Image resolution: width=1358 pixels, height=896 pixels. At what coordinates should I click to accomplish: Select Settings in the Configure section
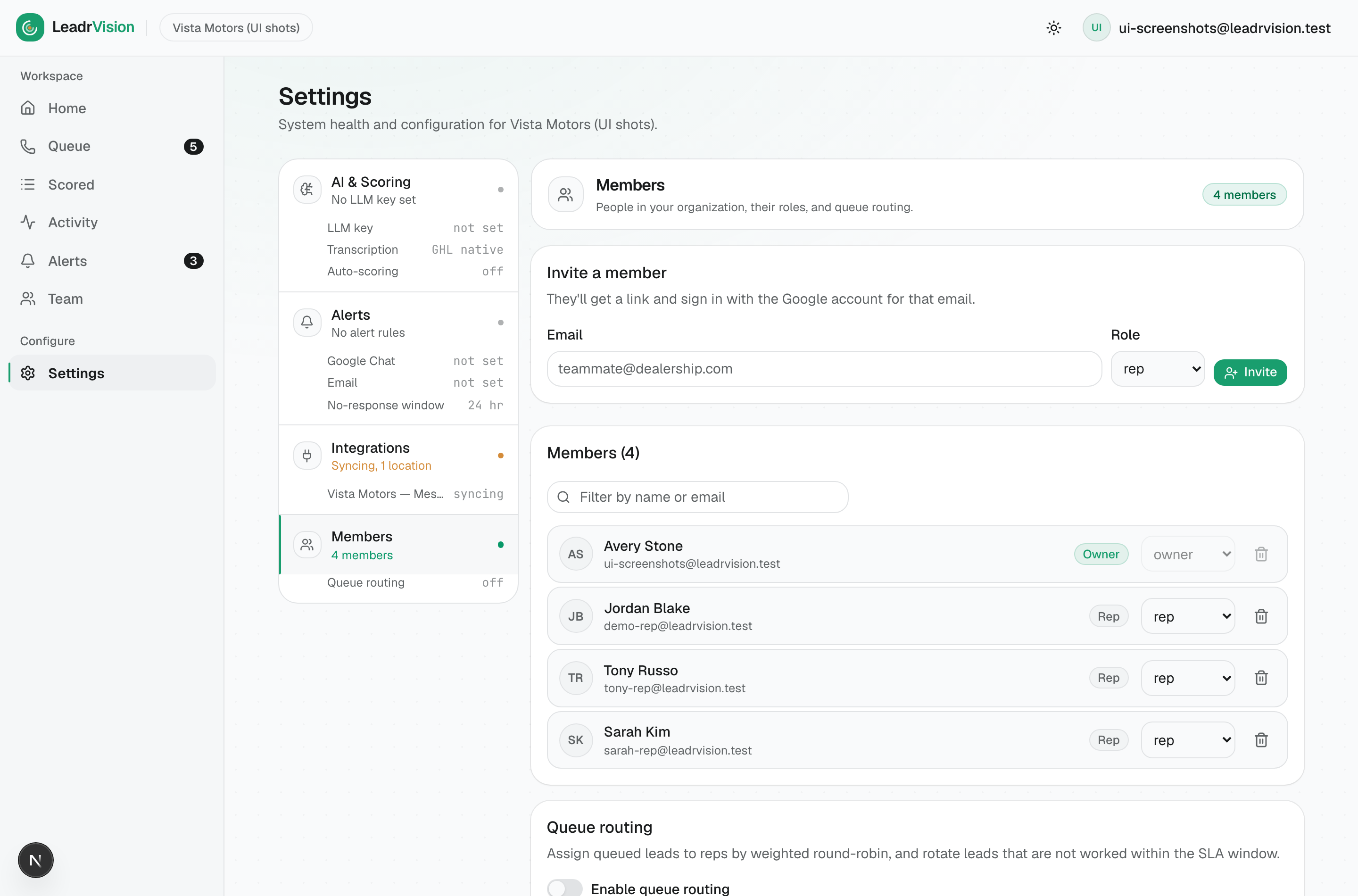(x=112, y=373)
